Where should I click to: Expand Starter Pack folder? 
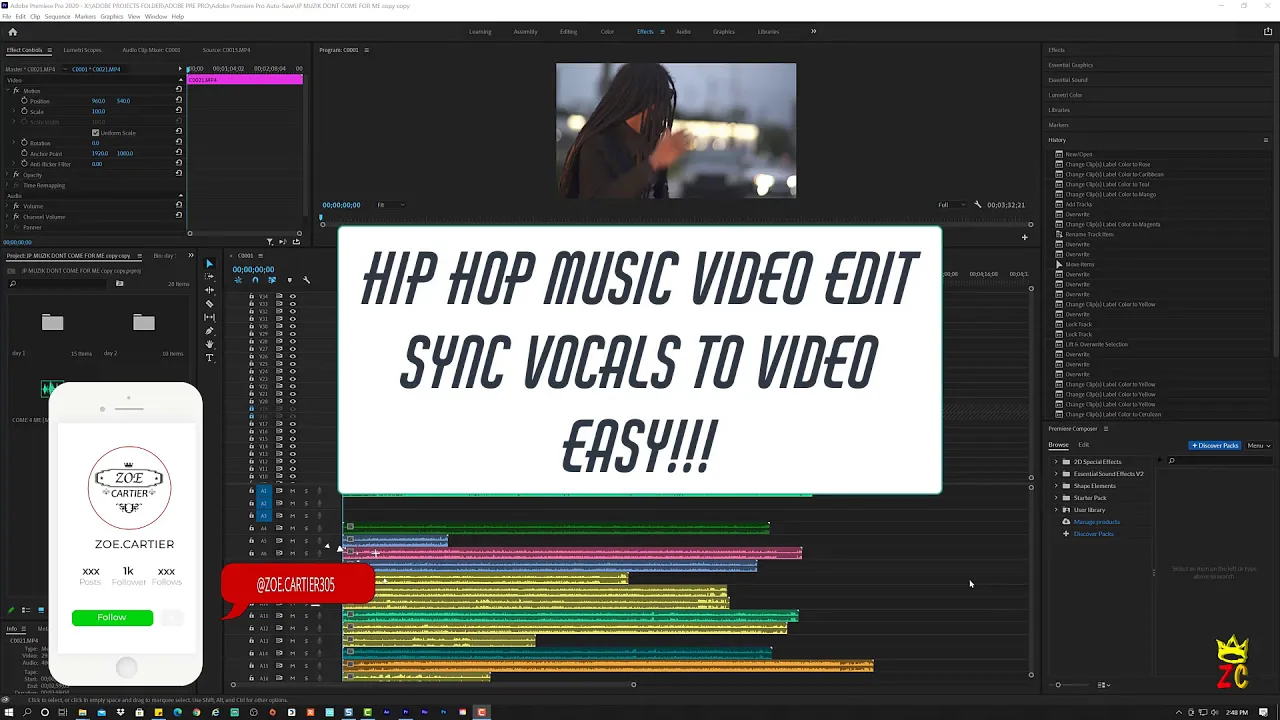pos(1056,498)
